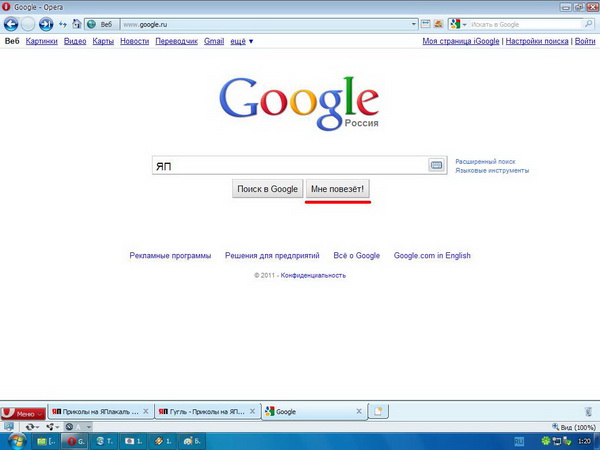This screenshot has width=600, height=450.
Task: Click the green flower tray icon
Action: (x=545, y=441)
